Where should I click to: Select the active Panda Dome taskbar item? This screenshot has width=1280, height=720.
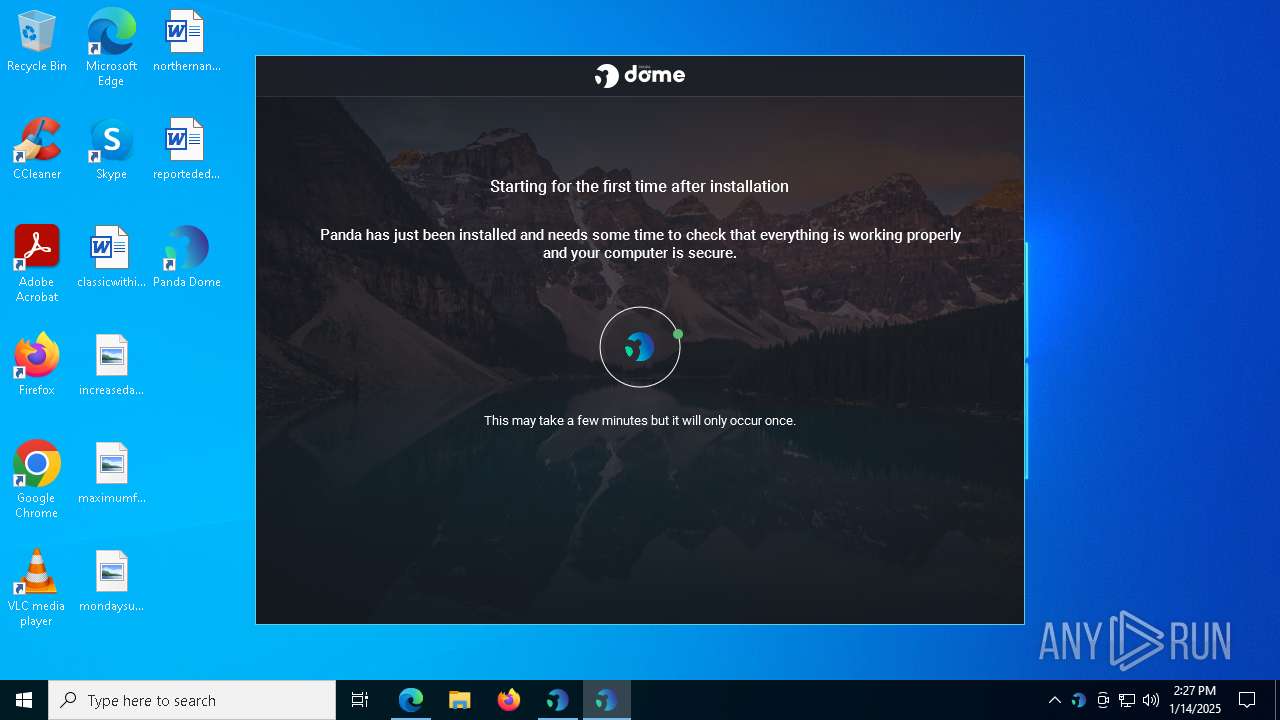607,700
